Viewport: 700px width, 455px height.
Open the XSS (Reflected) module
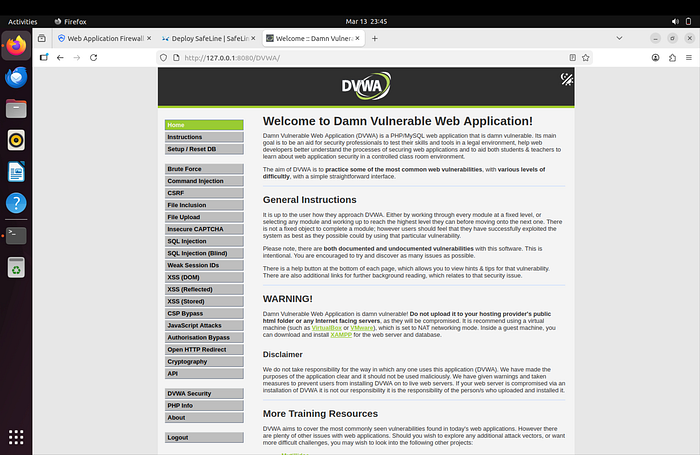pyautogui.click(x=204, y=289)
